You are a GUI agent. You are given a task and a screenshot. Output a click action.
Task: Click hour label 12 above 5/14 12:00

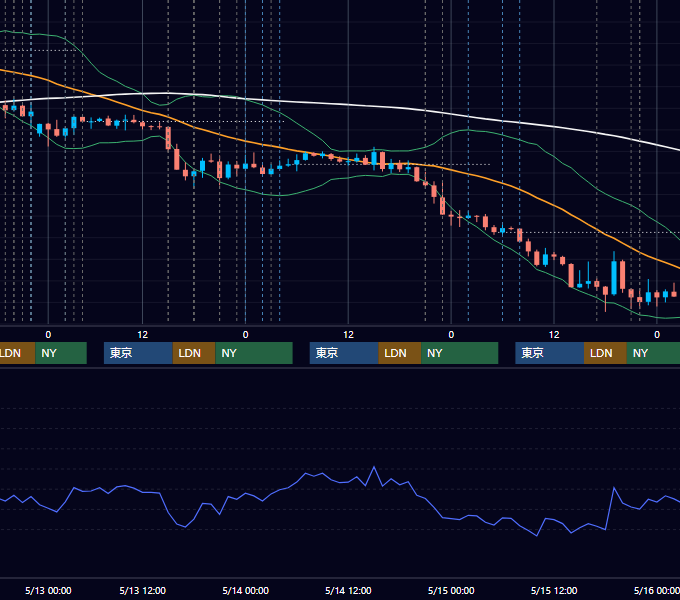[x=348, y=335]
